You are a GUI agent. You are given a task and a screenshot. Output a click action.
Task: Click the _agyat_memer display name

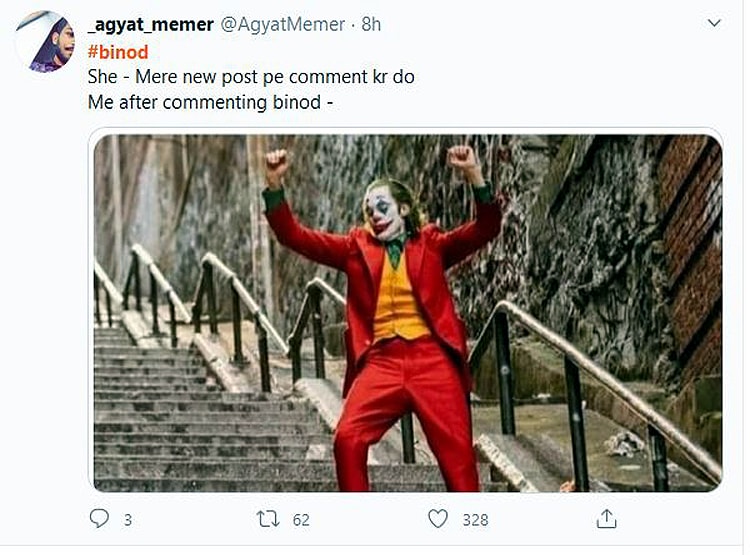point(150,24)
